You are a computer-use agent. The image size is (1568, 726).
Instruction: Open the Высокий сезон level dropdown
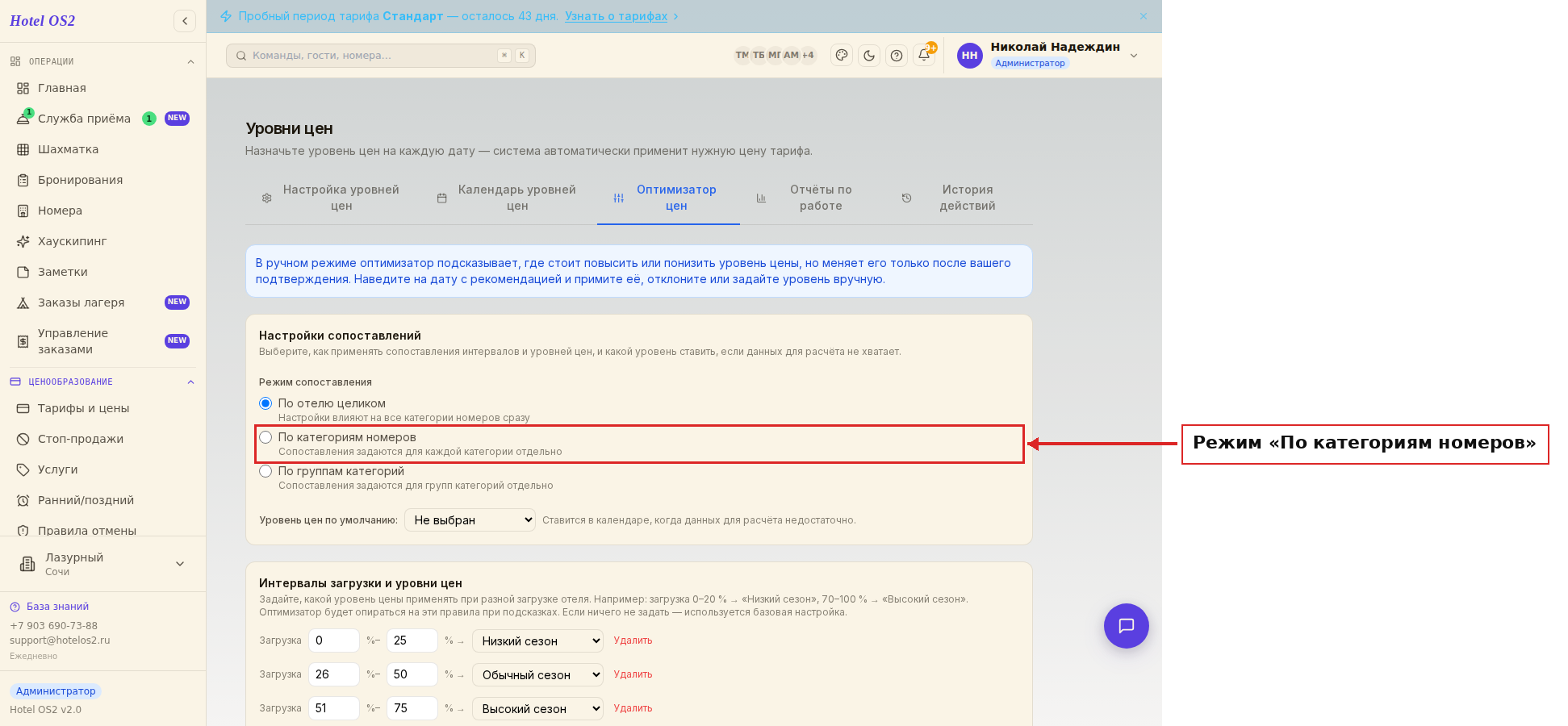pyautogui.click(x=537, y=708)
